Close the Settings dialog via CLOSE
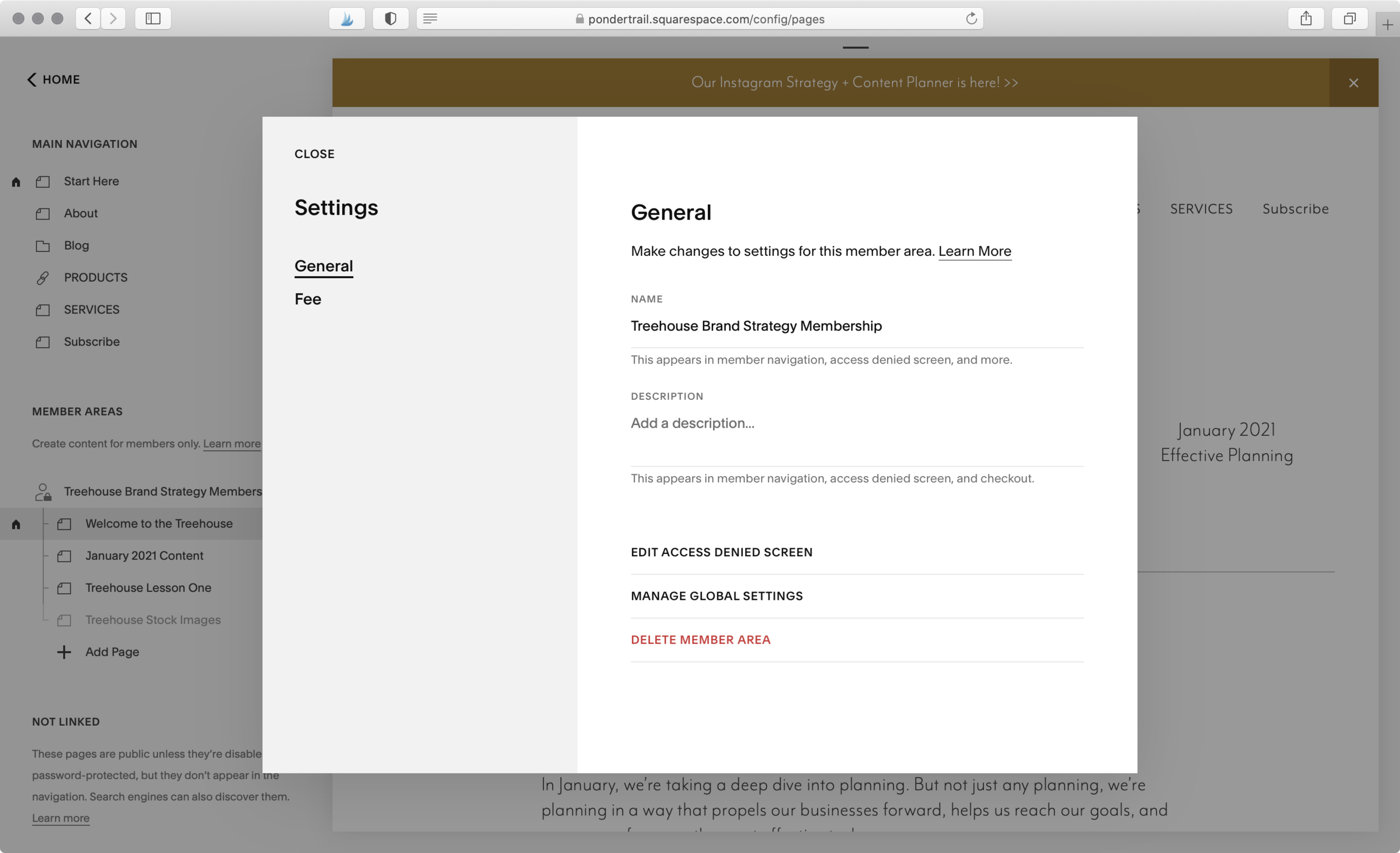Viewport: 1400px width, 853px height. (314, 154)
